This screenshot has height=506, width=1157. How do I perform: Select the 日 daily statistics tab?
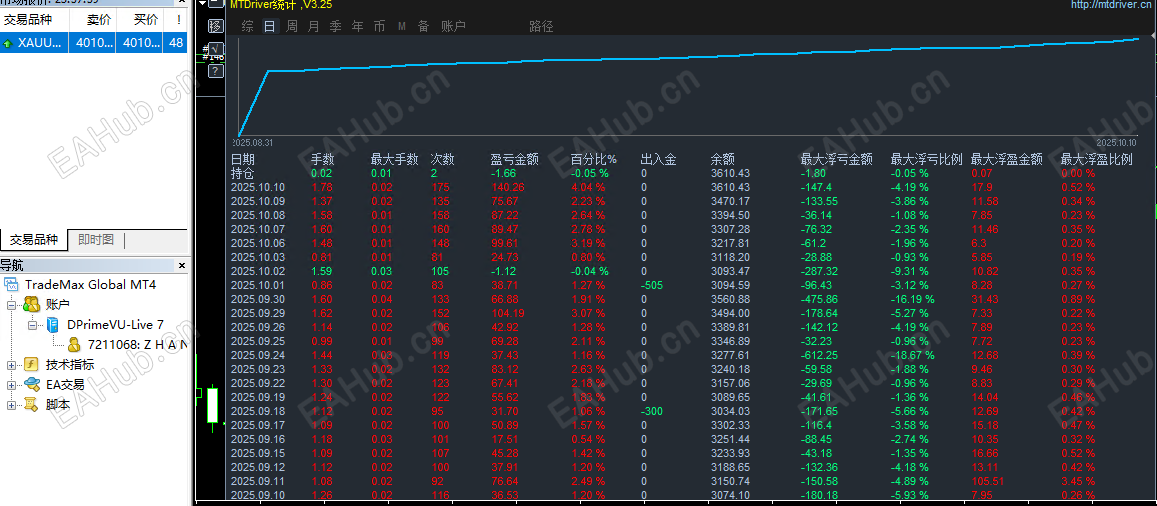click(270, 27)
